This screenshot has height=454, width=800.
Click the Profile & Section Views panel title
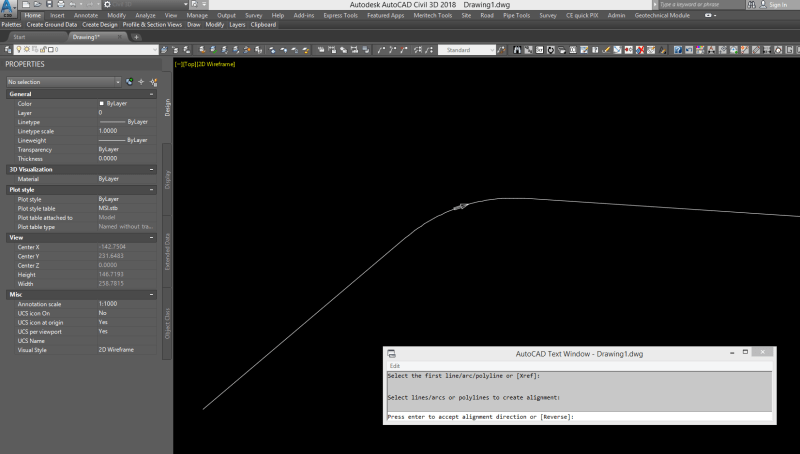(152, 24)
